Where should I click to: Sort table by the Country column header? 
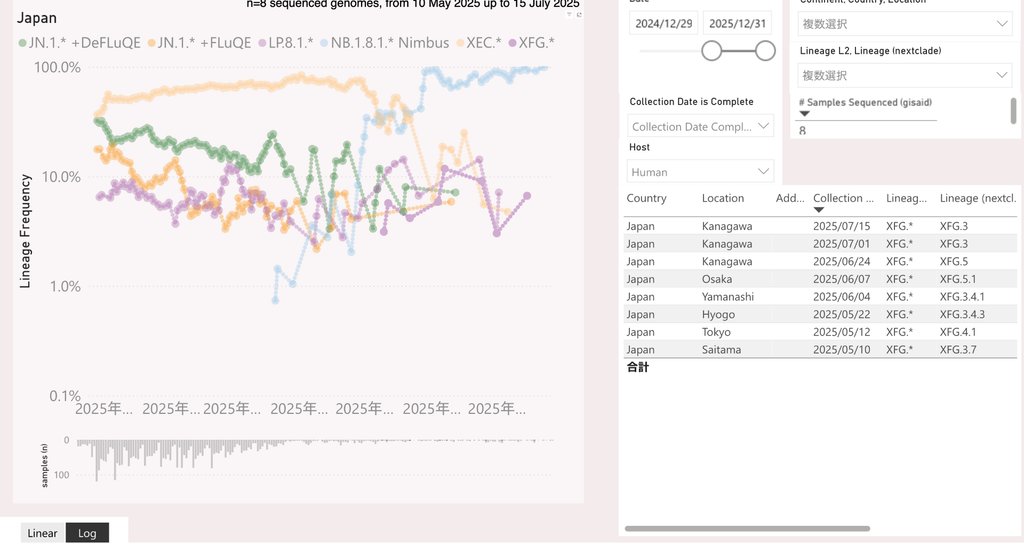click(x=646, y=198)
